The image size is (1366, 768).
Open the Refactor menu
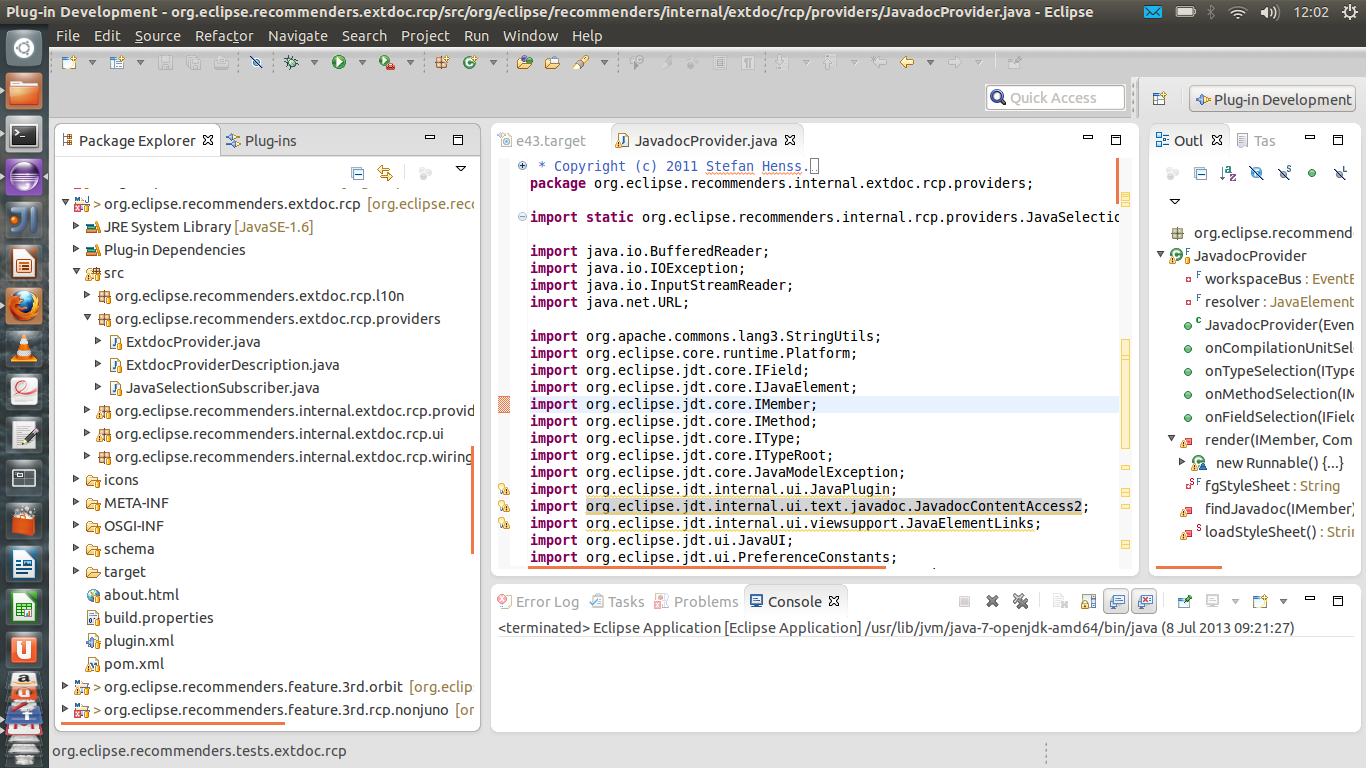[x=224, y=35]
